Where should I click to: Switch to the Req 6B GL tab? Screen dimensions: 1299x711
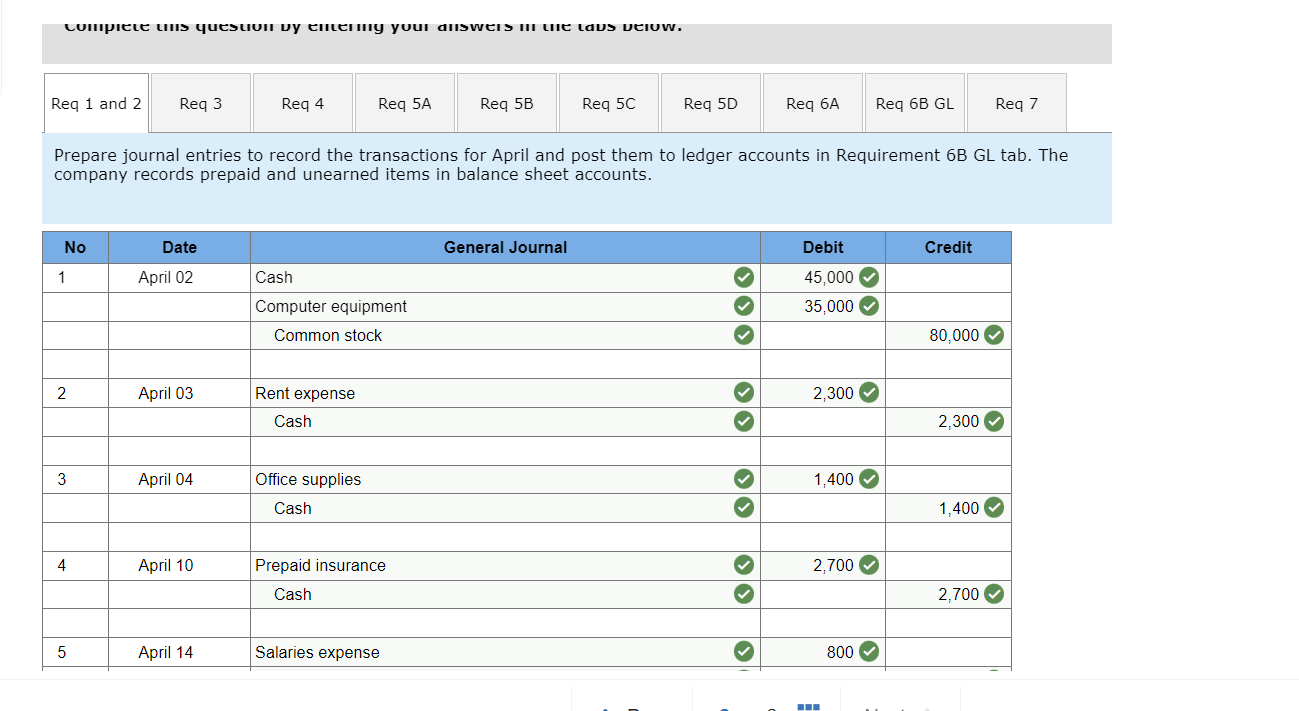point(913,102)
